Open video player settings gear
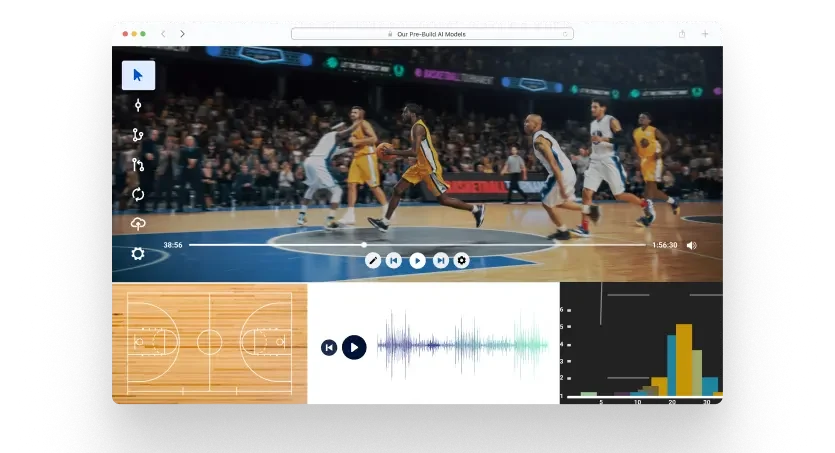 (462, 260)
